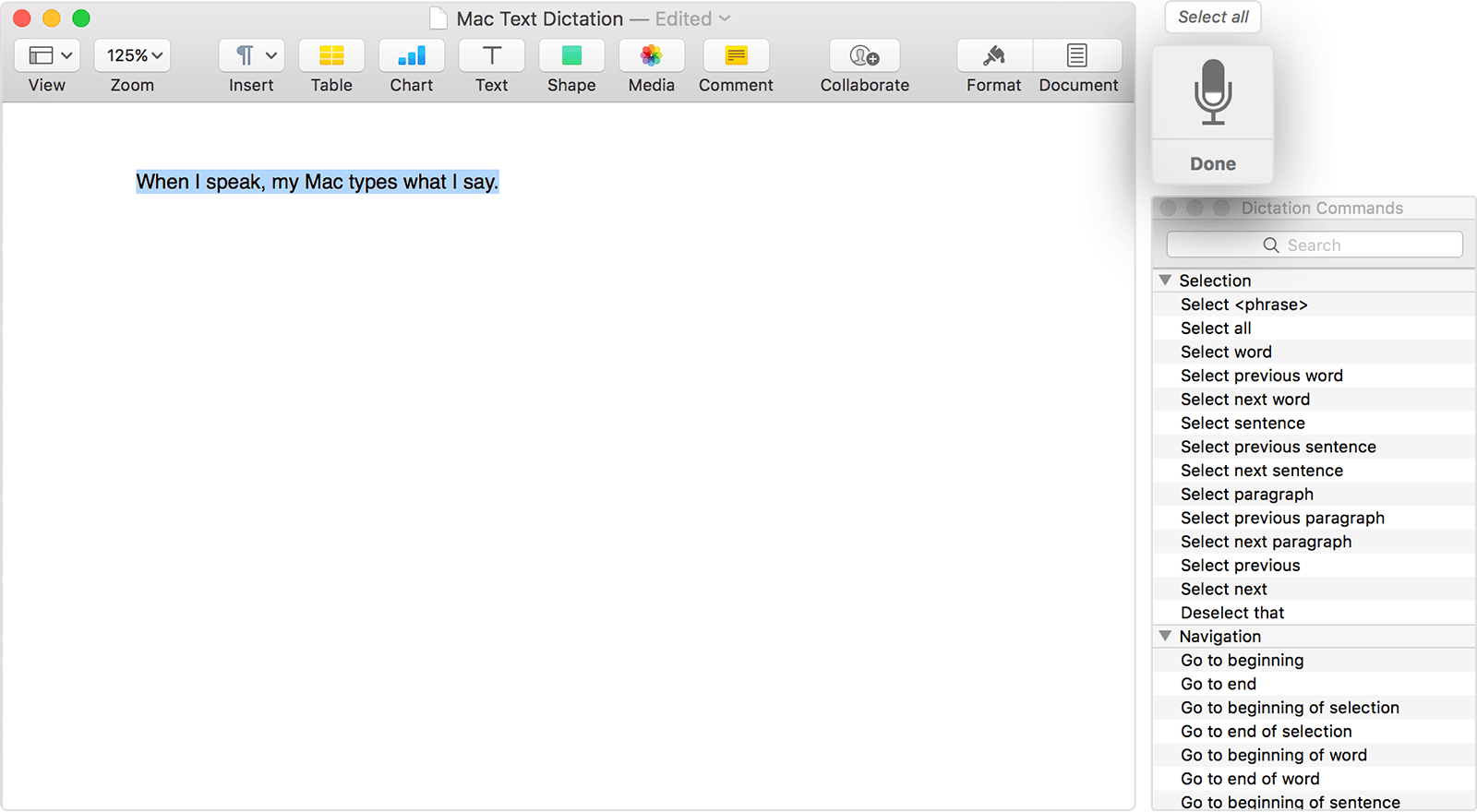This screenshot has width=1477, height=812.
Task: Collapse the Selection section triangle
Action: 1166,281
